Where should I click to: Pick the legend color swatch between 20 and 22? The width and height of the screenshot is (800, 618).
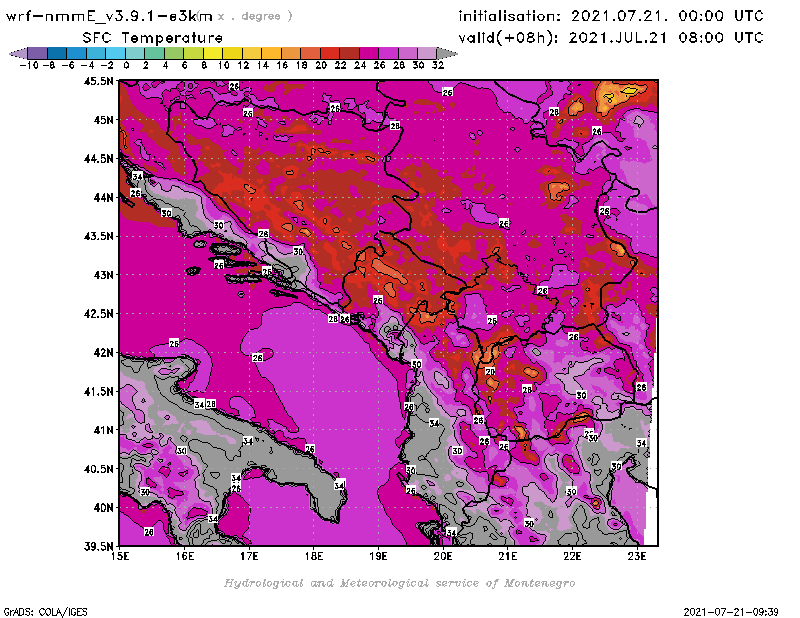(330, 53)
